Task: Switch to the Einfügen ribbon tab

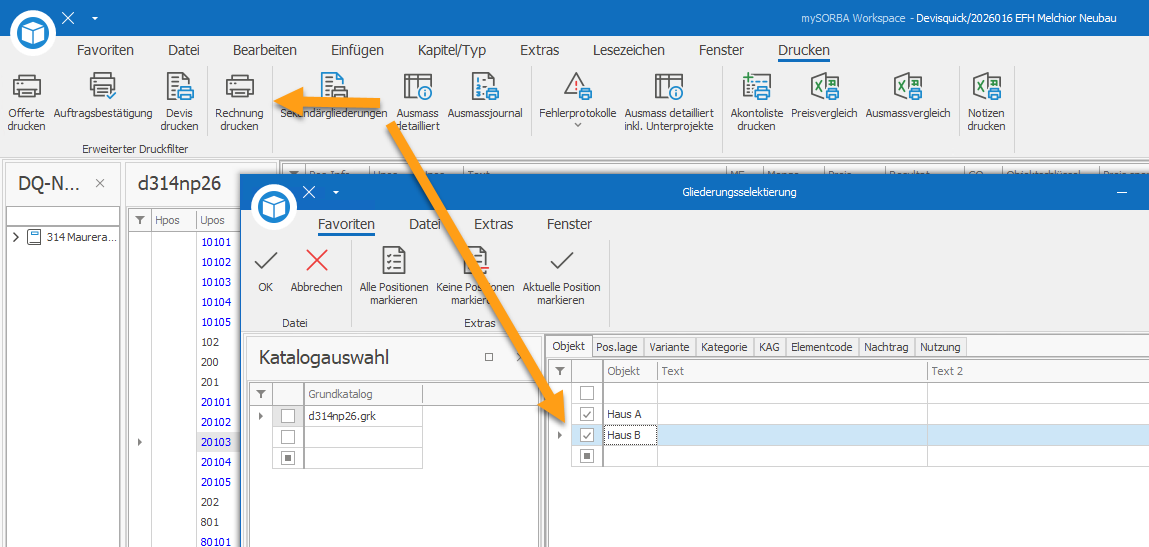Action: click(358, 51)
